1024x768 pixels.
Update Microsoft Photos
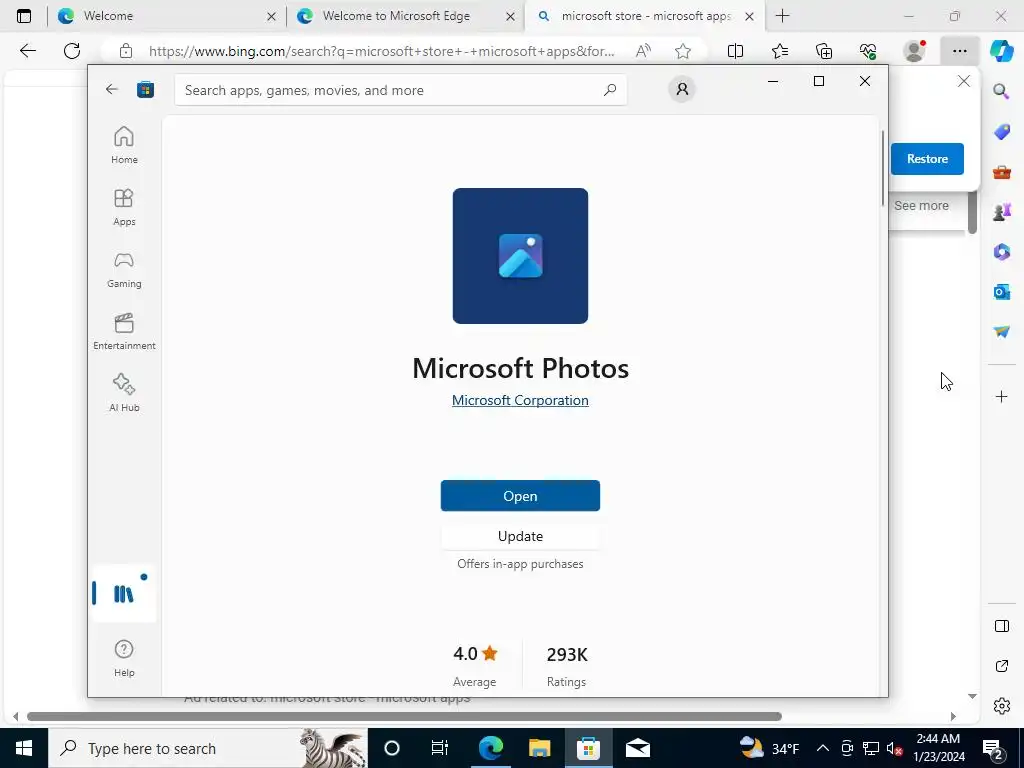pos(520,536)
